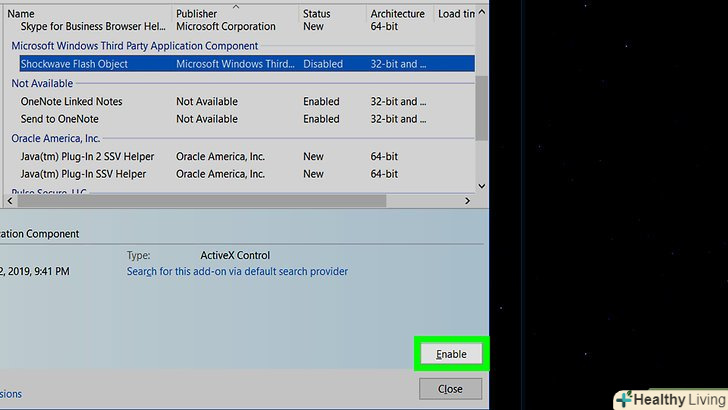Image resolution: width=728 pixels, height=410 pixels.
Task: Click the horizontal scrollbar right arrow
Action: pos(465,201)
